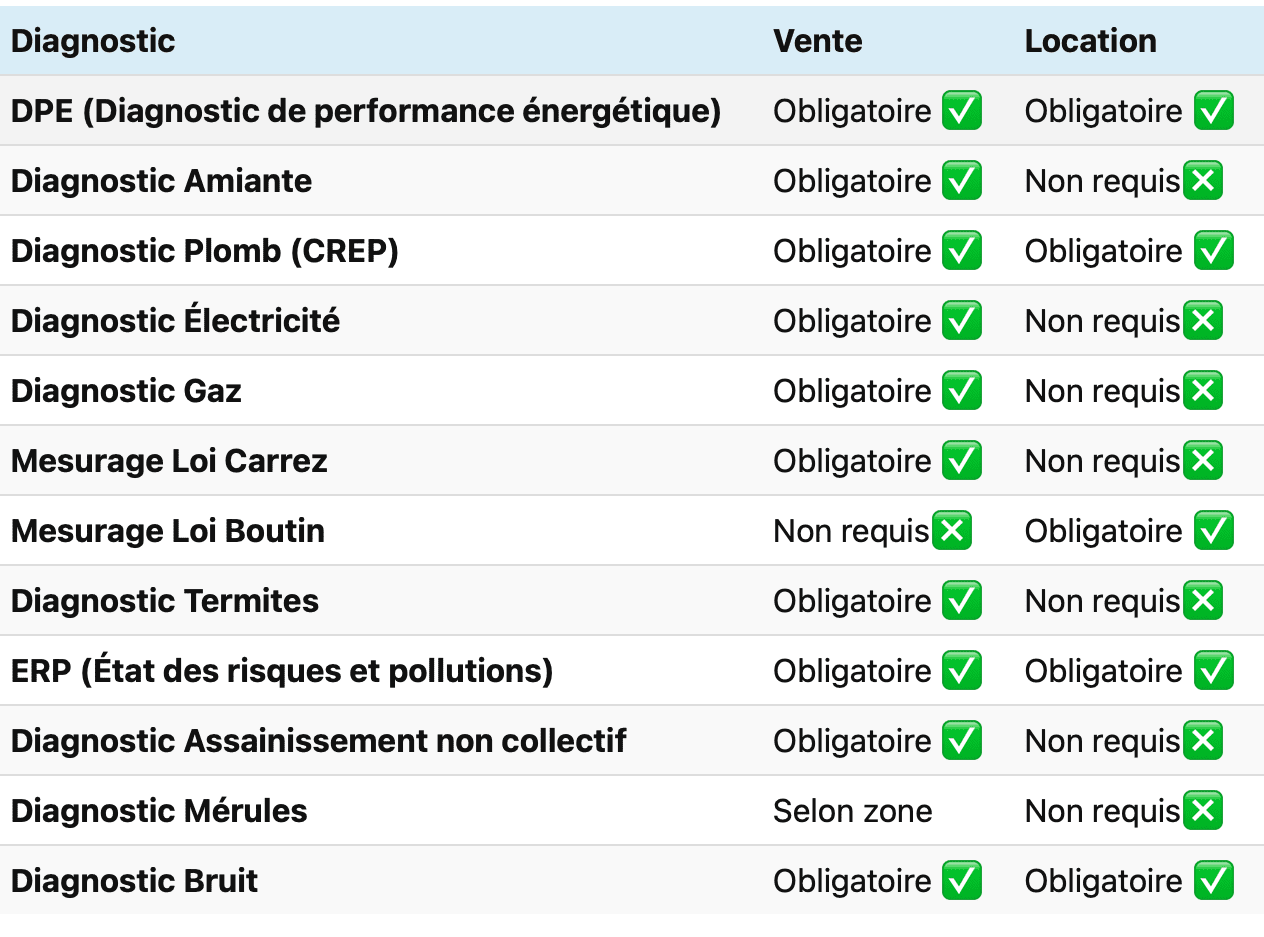Select the Mesurage Loi Carrez label
The width and height of the screenshot is (1264, 937).
[169, 461]
